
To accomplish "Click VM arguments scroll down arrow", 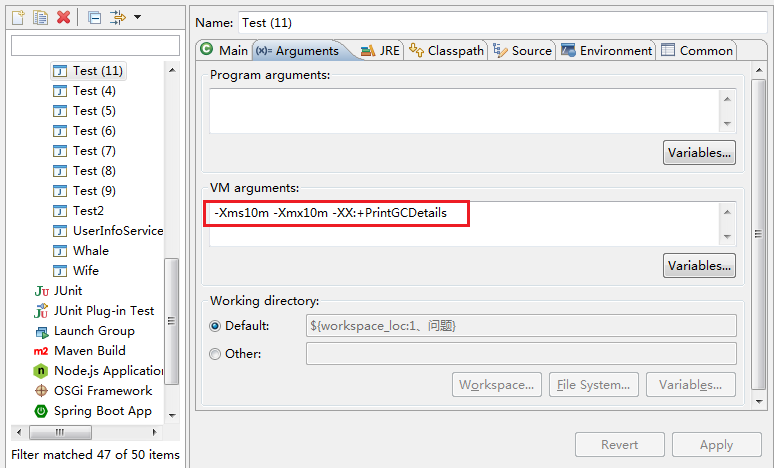I will (x=727, y=236).
